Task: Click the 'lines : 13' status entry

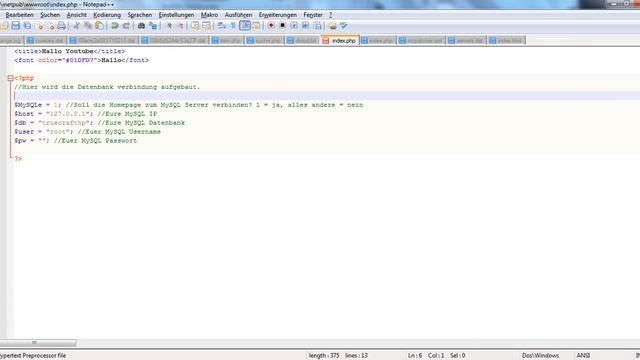Action: click(356, 356)
